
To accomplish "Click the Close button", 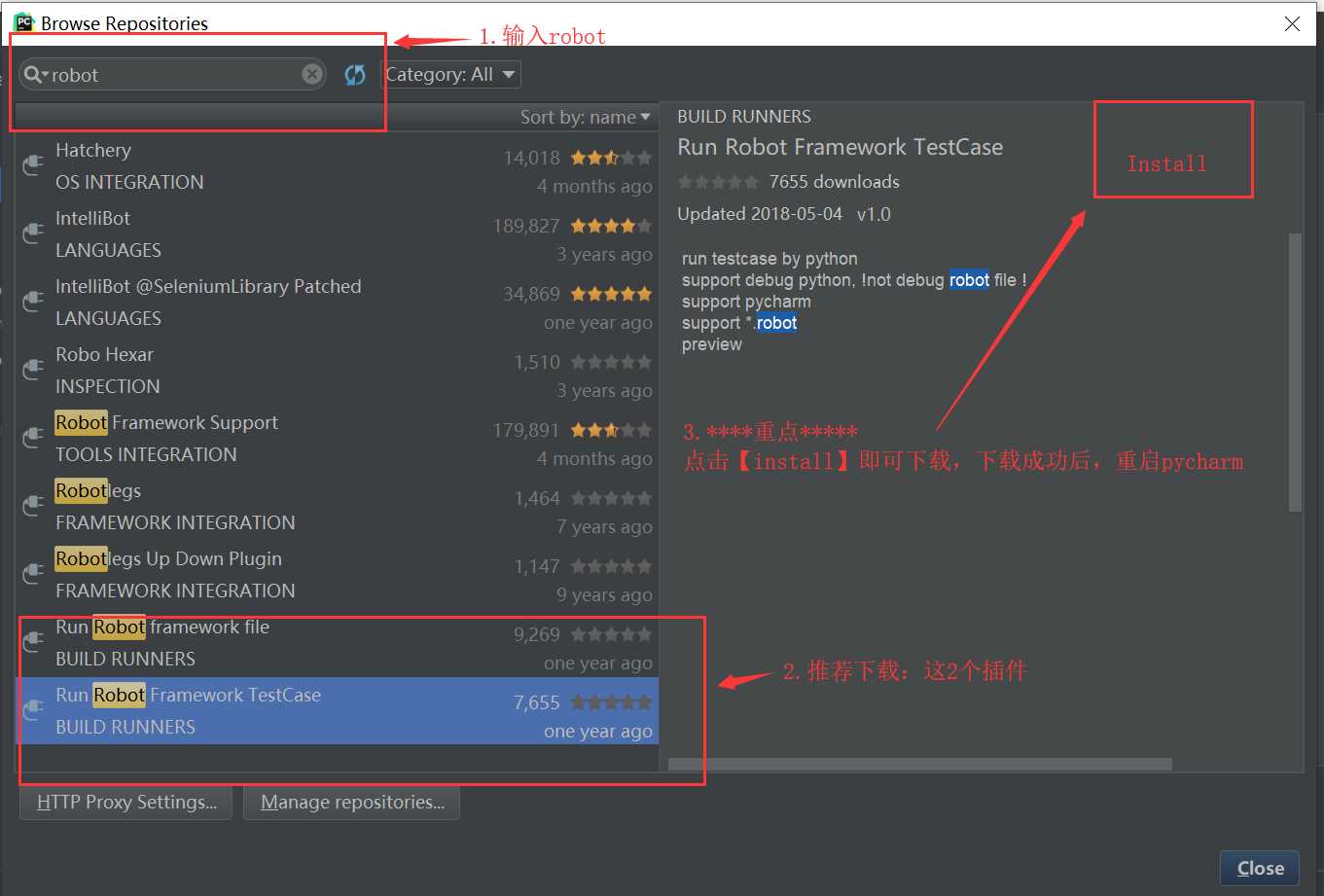I will [x=1260, y=868].
